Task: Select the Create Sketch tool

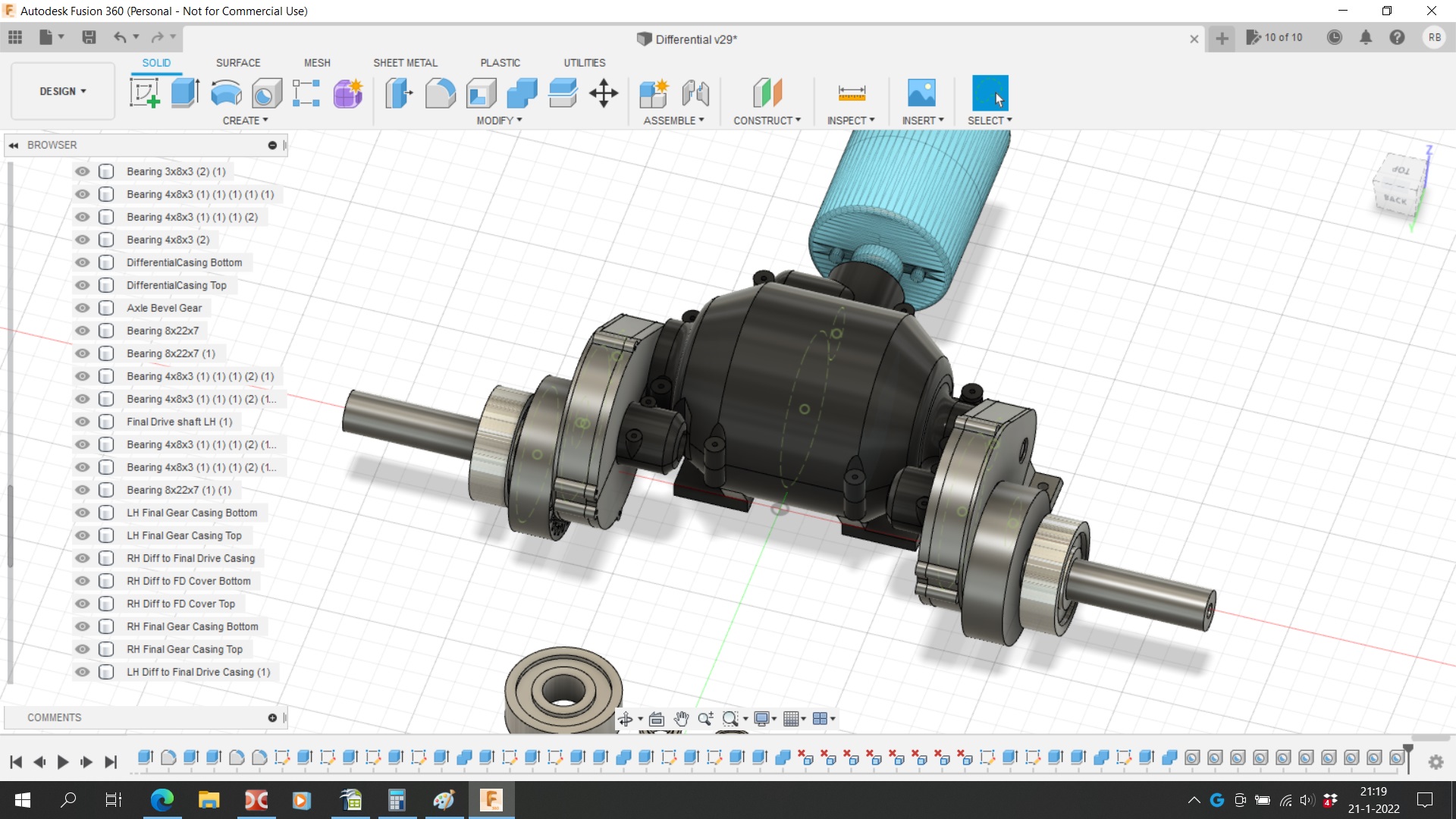Action: tap(144, 93)
